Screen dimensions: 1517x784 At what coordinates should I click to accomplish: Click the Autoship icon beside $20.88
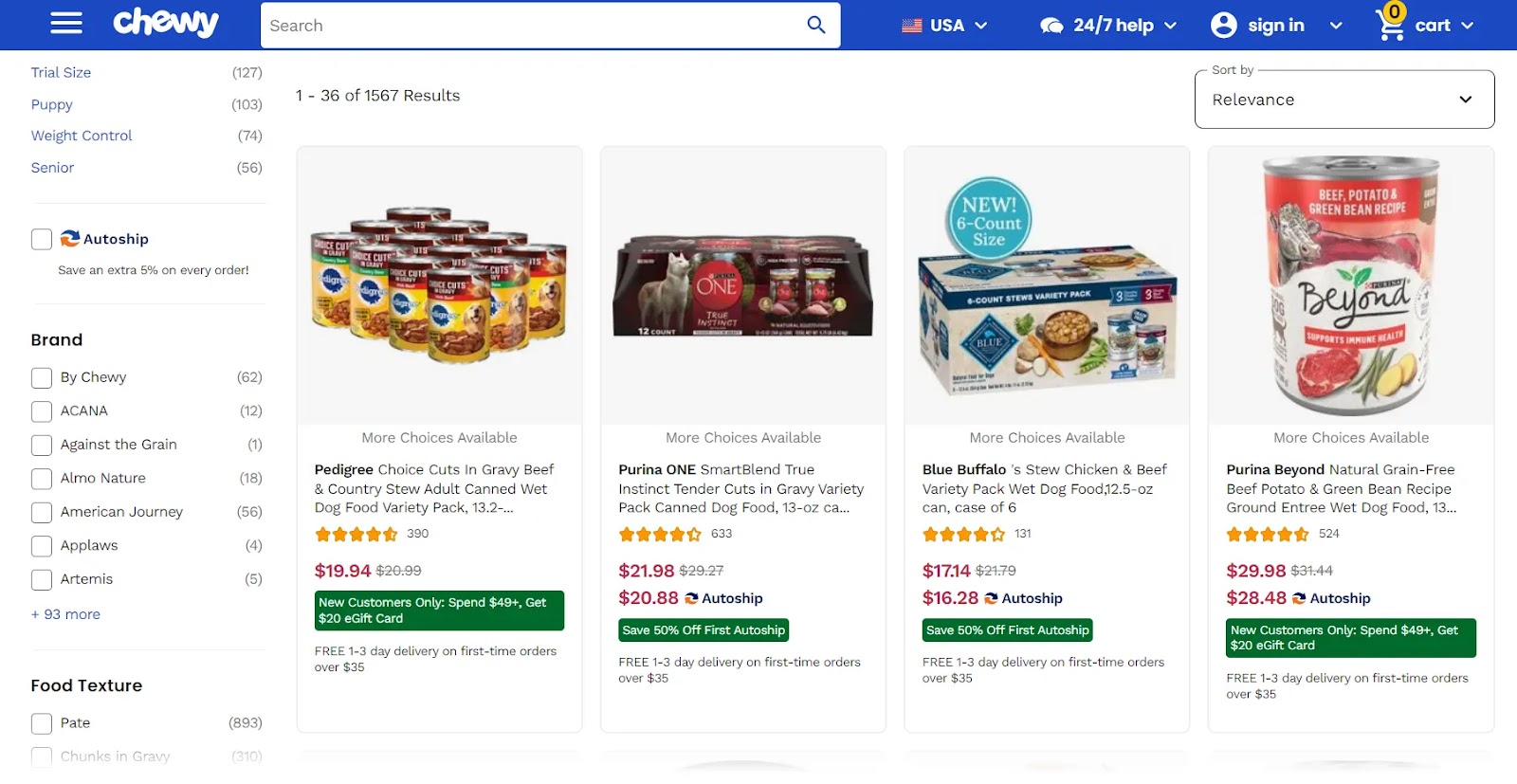coord(689,598)
